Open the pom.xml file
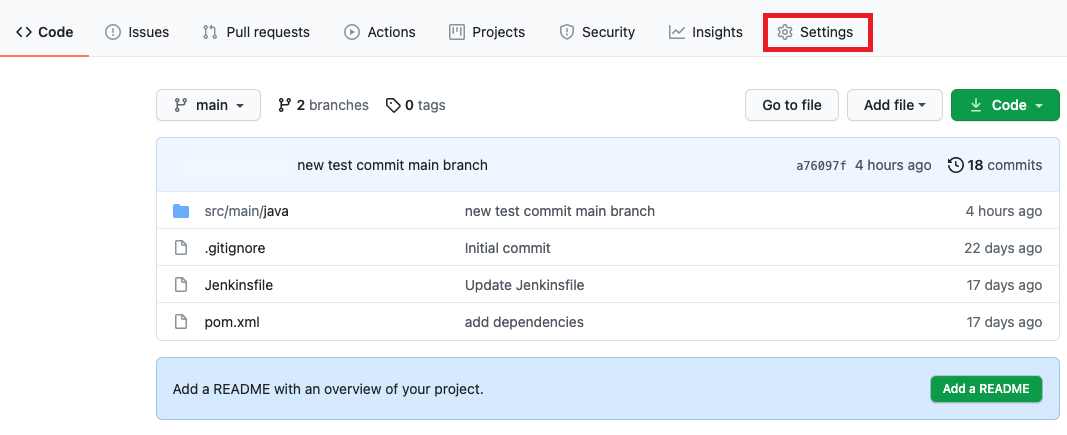 tap(232, 321)
